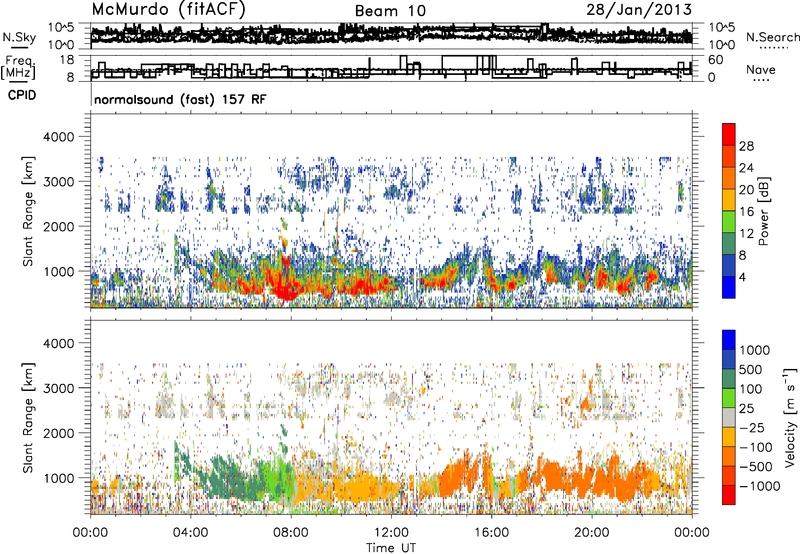Select the '1000' tick on velocity panel axis
The height and width of the screenshot is (554, 800).
62,478
